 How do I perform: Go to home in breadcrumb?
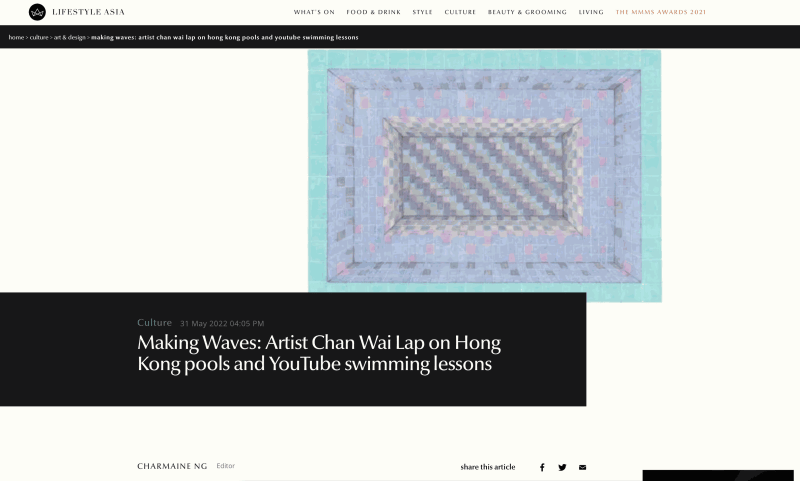tap(16, 37)
